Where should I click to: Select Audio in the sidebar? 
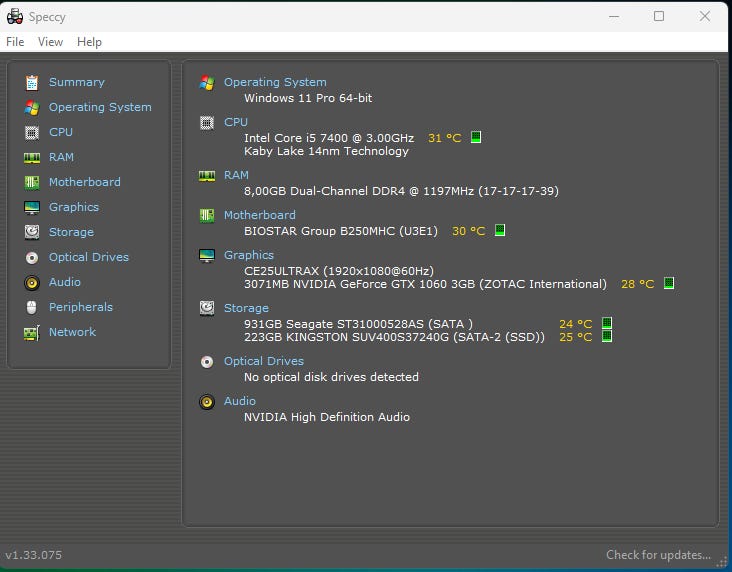(64, 282)
